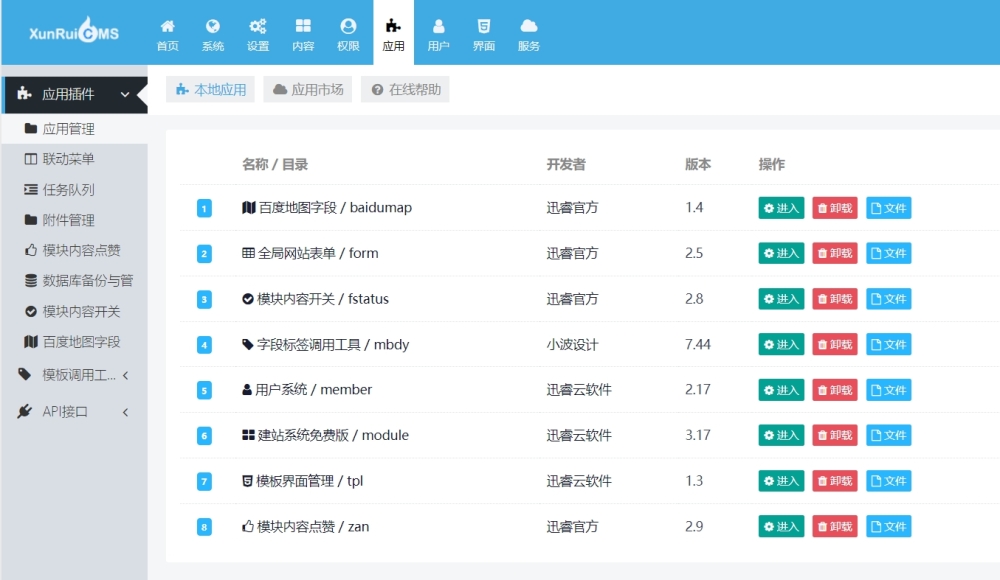The width and height of the screenshot is (1000, 580).
Task: Click developer 小波设计 in mbdy row
Action: coord(572,345)
